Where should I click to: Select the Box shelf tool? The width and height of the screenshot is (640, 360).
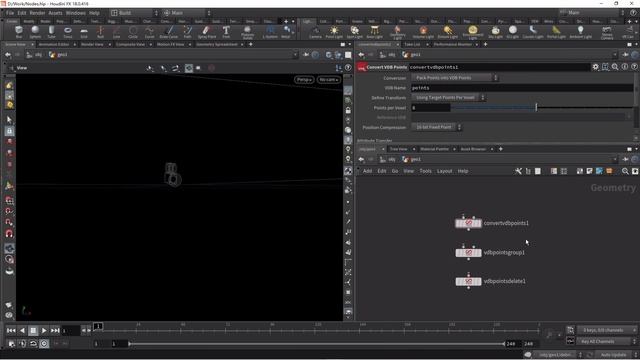(19, 32)
